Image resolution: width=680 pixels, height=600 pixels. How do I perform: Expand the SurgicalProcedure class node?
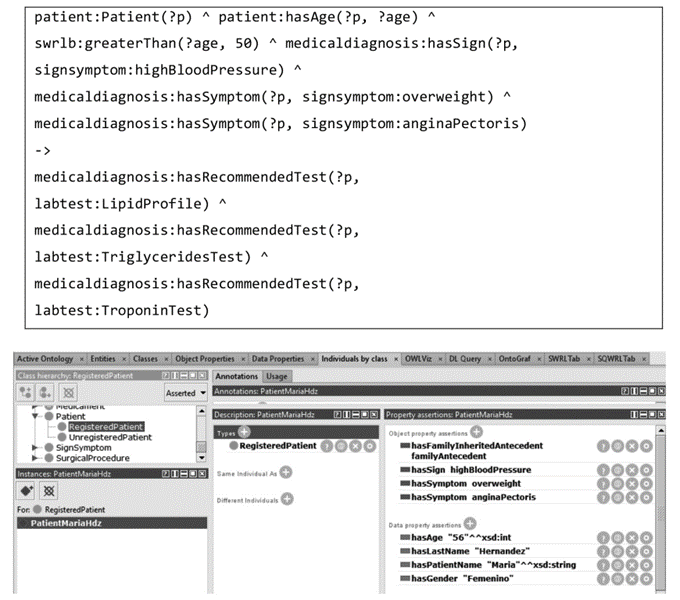pyautogui.click(x=36, y=458)
